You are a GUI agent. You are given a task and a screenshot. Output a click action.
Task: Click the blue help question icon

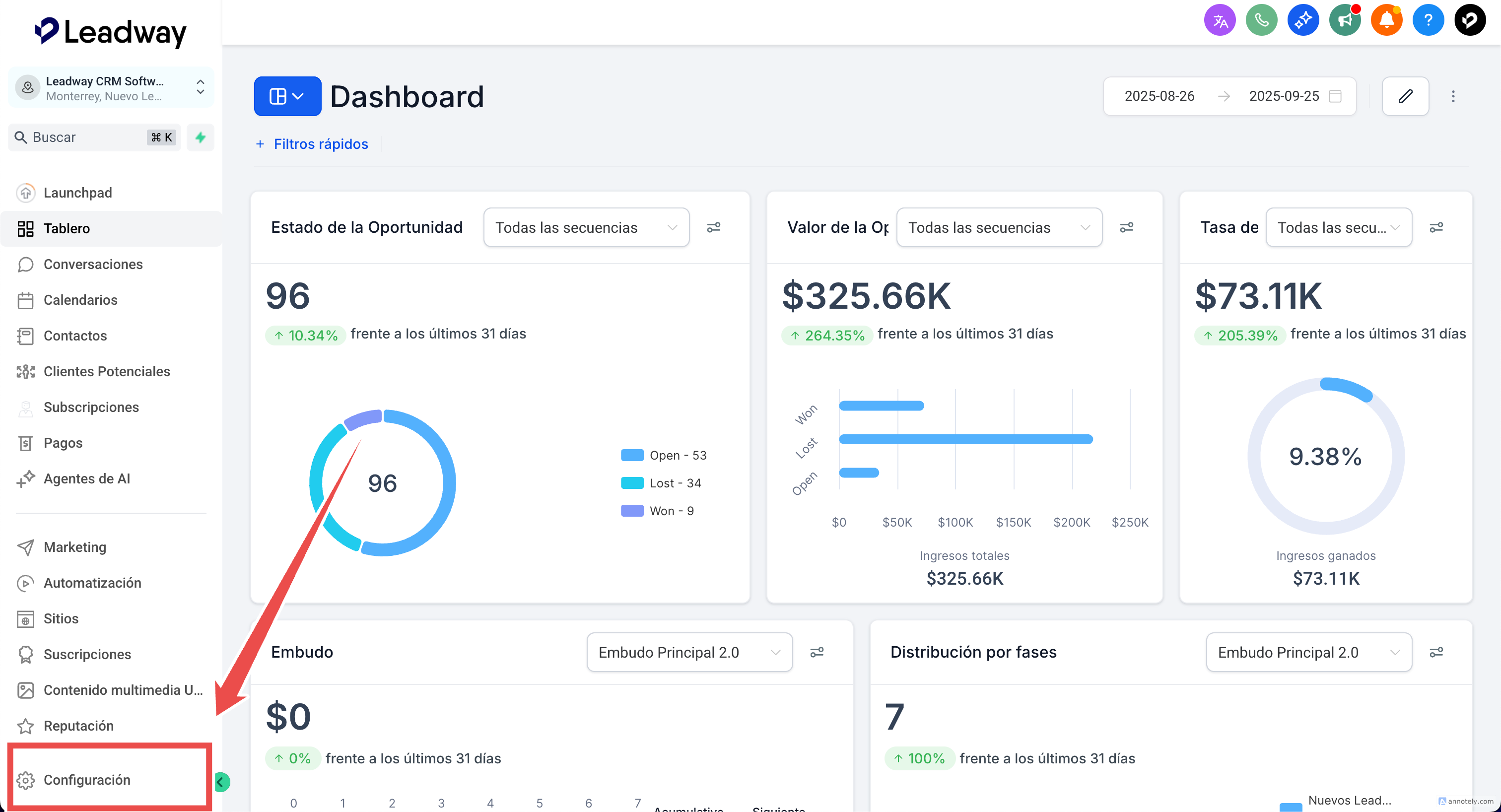click(x=1428, y=21)
